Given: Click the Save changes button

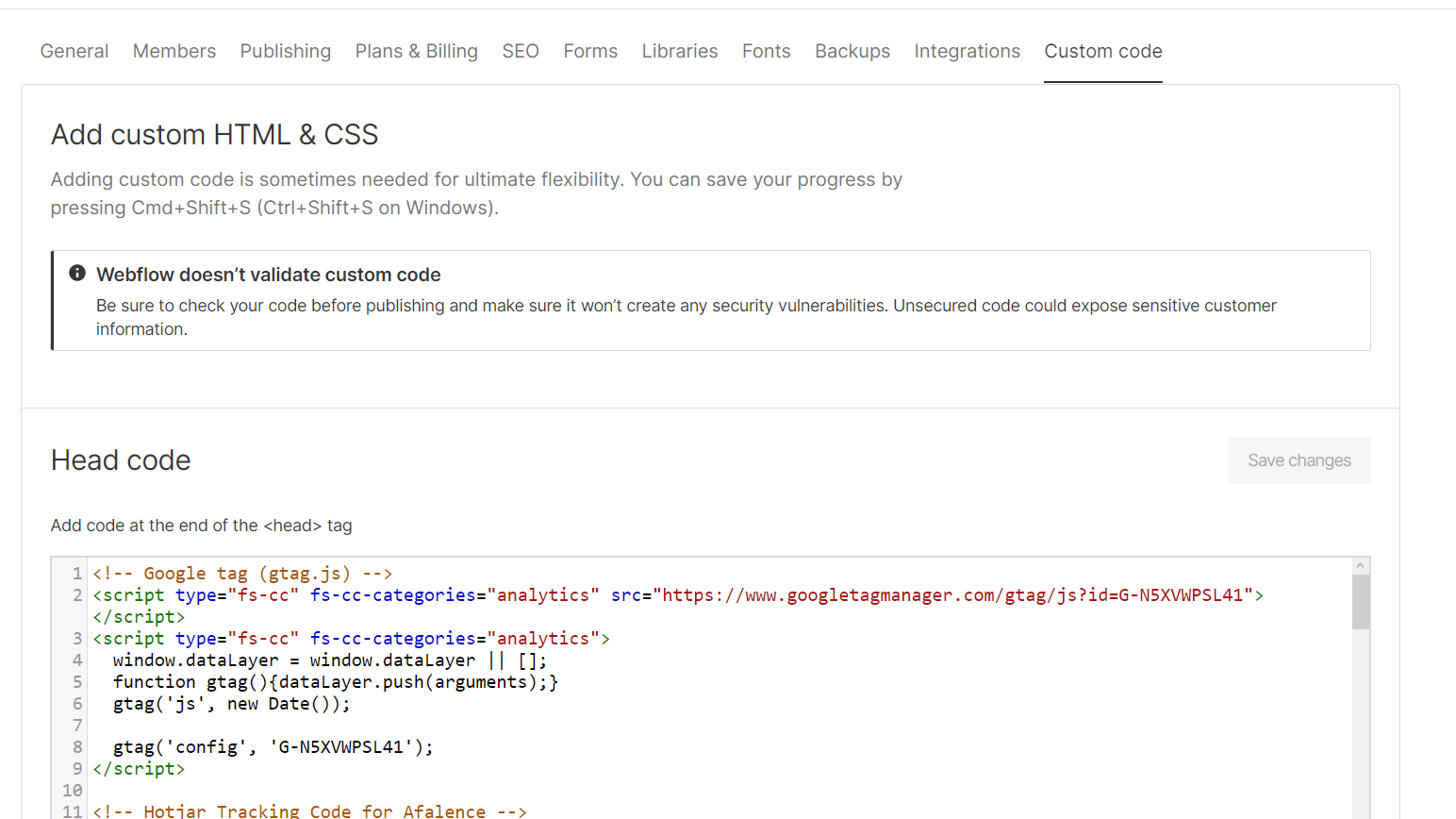Looking at the screenshot, I should pos(1299,460).
